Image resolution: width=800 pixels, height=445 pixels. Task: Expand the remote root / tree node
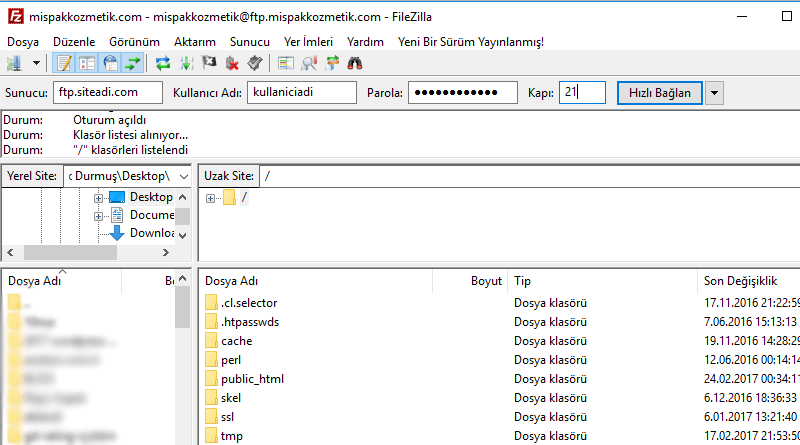point(210,199)
